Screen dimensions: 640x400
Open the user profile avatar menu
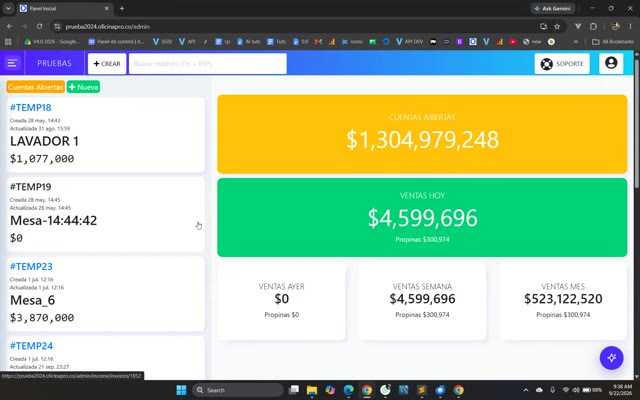tap(611, 63)
